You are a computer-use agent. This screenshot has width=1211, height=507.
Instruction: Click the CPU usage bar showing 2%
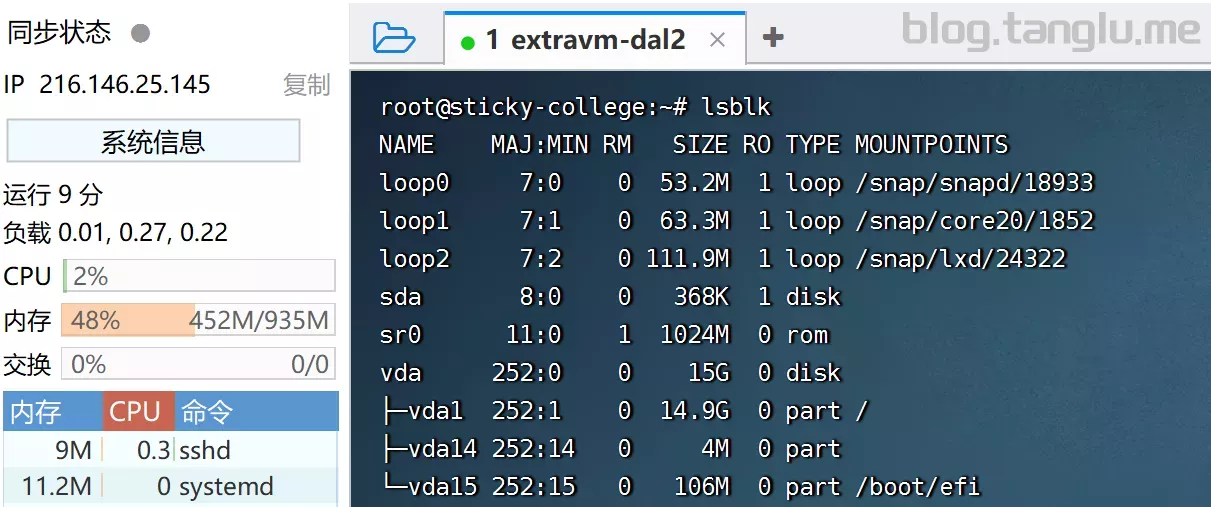[199, 275]
